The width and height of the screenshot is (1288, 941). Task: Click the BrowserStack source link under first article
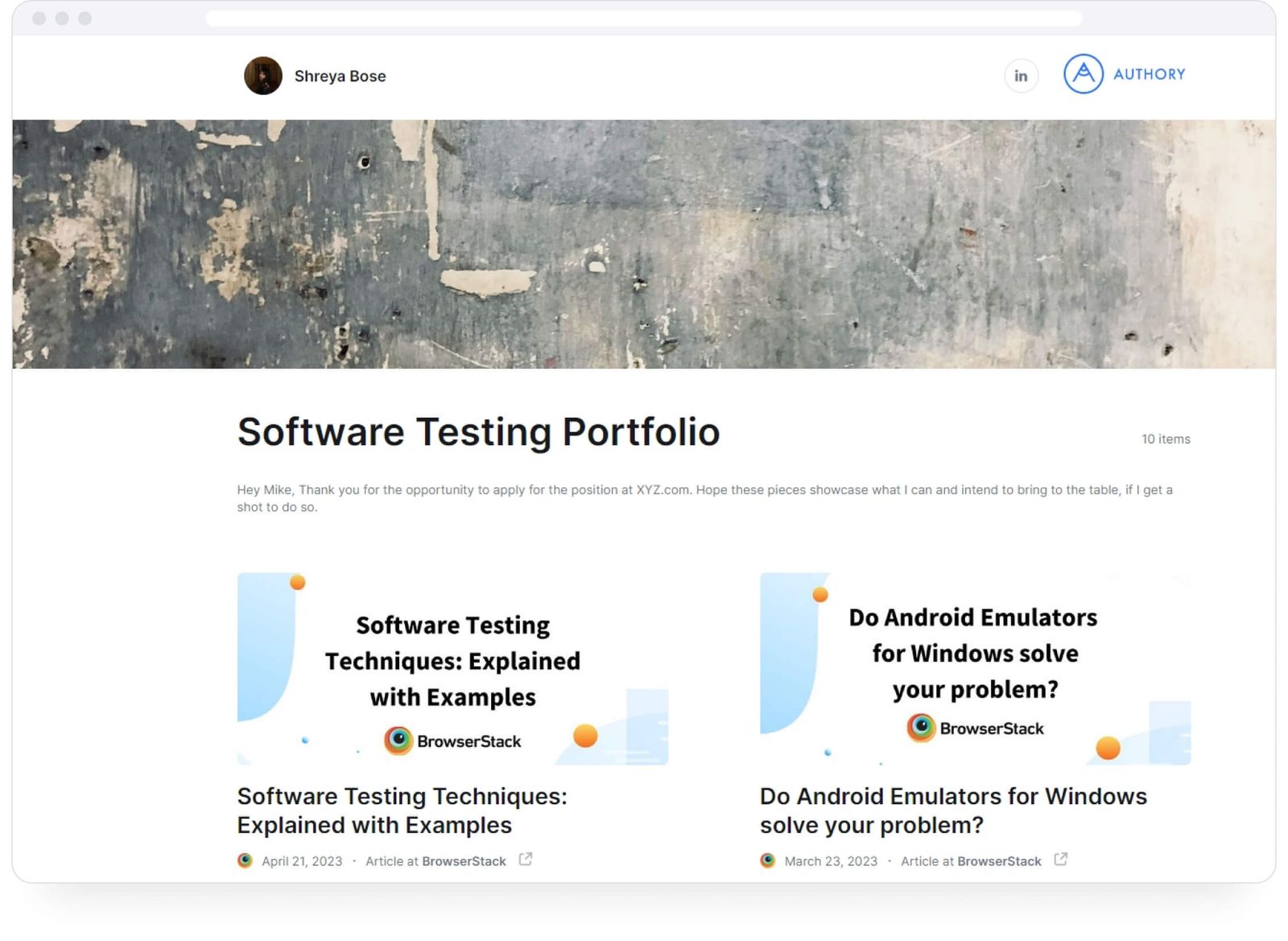(464, 861)
